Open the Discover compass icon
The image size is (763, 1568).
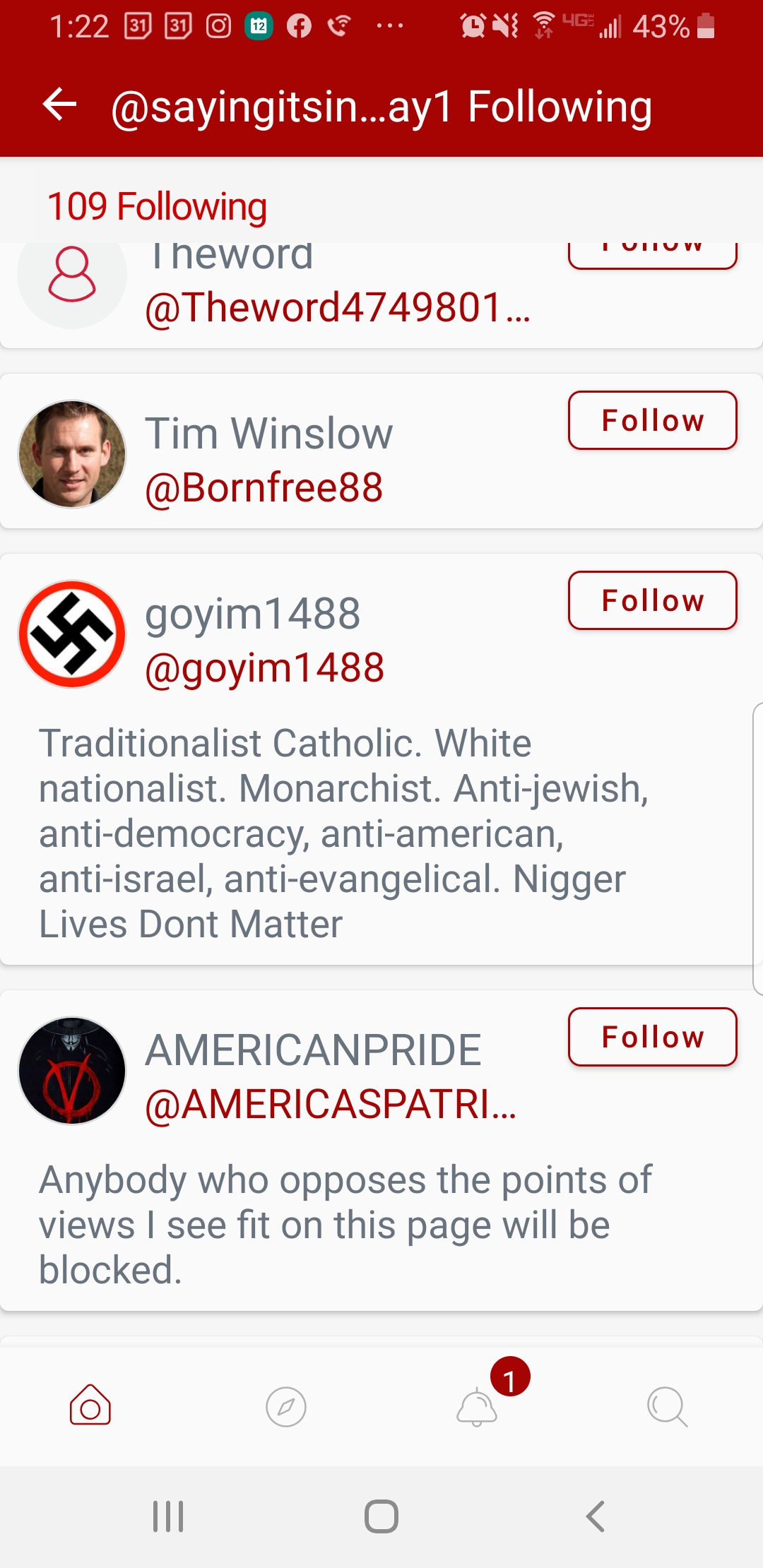tap(285, 1407)
